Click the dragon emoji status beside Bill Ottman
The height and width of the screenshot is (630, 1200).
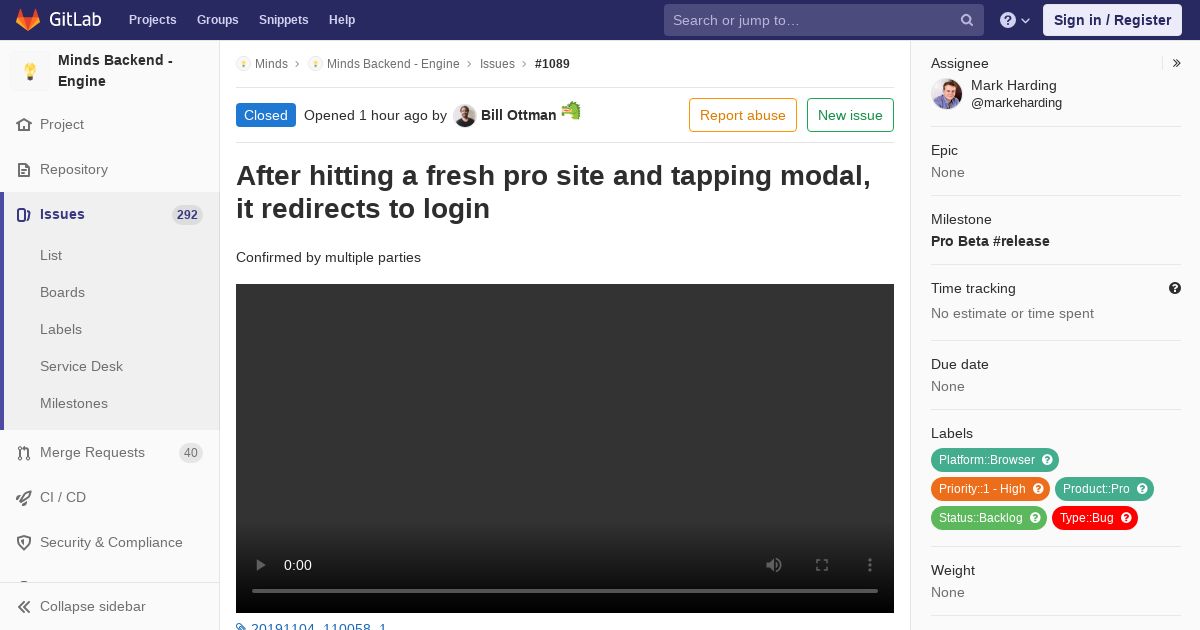(571, 110)
